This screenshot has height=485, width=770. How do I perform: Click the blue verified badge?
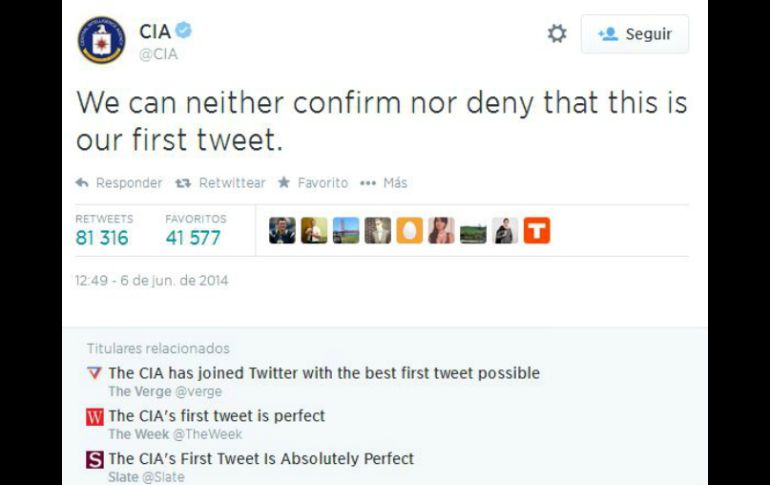click(x=183, y=31)
